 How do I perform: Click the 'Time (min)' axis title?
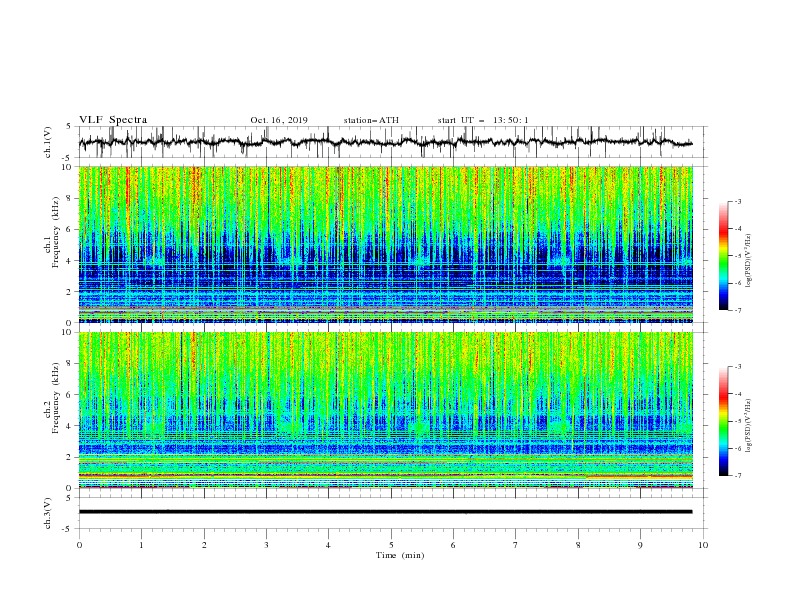click(x=400, y=555)
